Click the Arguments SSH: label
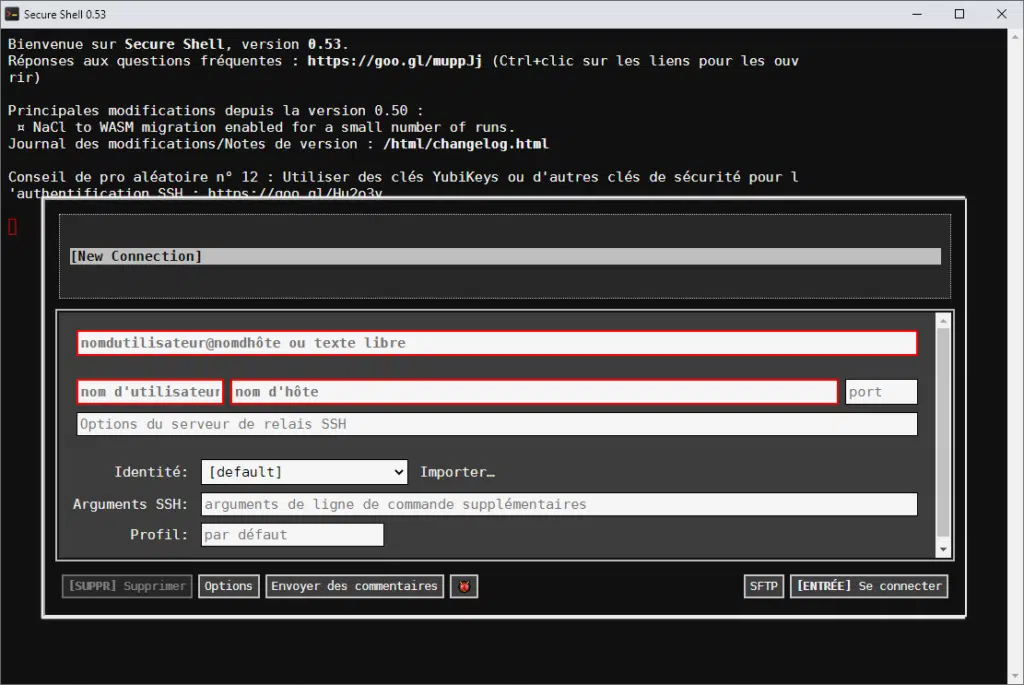The image size is (1024, 685). [x=130, y=504]
